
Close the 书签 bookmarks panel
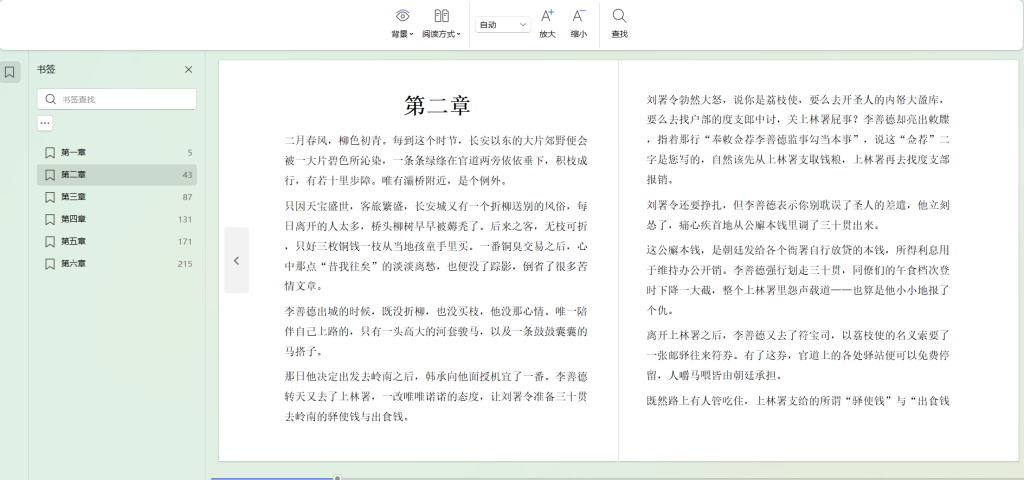pyautogui.click(x=188, y=70)
